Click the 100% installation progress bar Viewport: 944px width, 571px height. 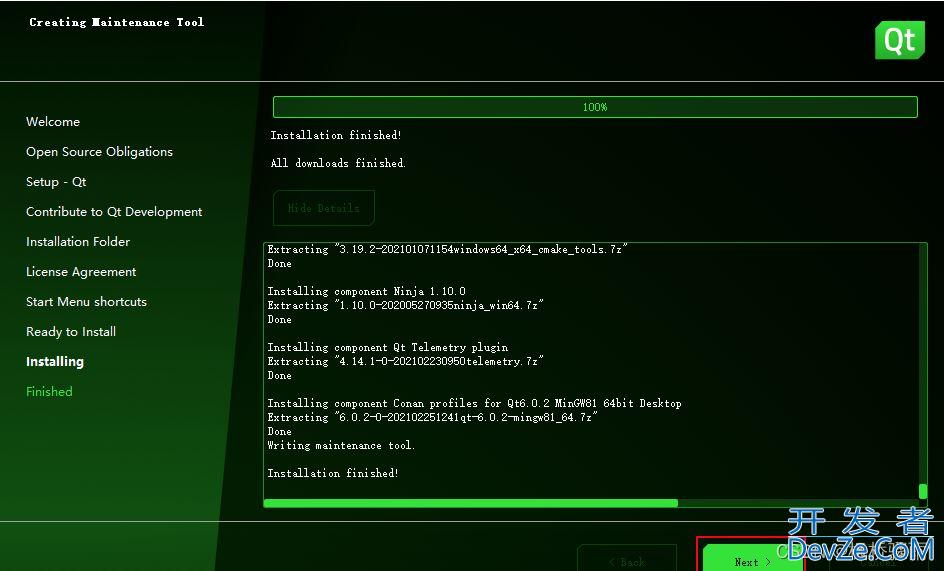[x=595, y=107]
